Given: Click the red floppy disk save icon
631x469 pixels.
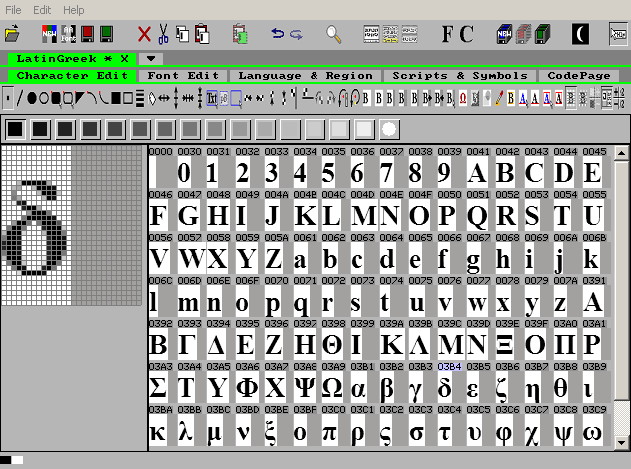Looking at the screenshot, I should click(x=87, y=34).
